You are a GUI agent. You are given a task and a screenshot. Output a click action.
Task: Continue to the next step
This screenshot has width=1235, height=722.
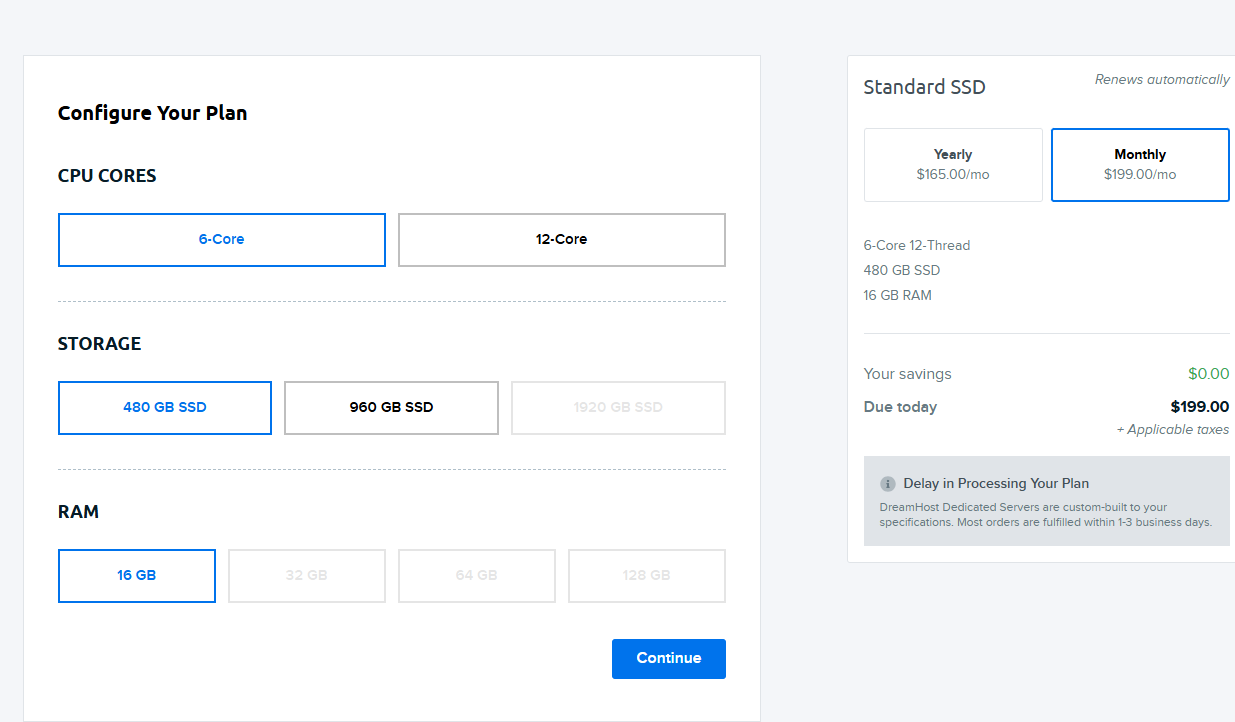[x=669, y=659]
